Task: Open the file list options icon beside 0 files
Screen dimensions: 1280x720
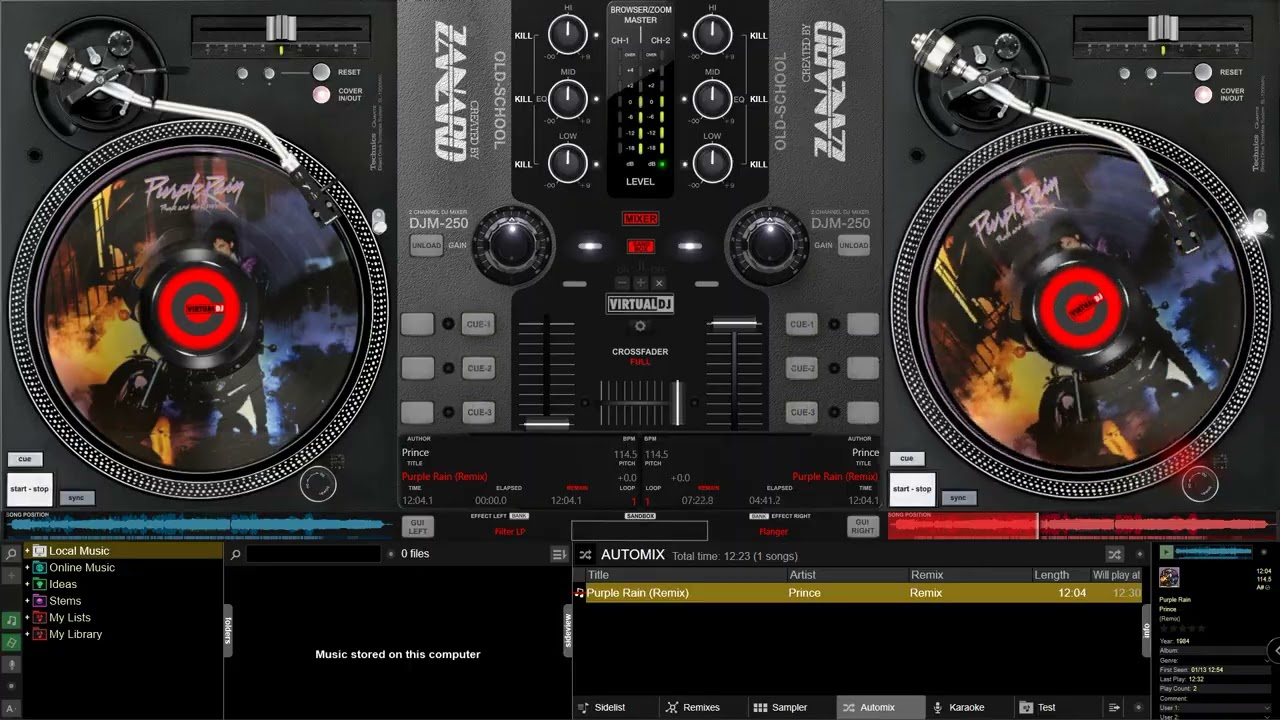Action: pos(559,554)
